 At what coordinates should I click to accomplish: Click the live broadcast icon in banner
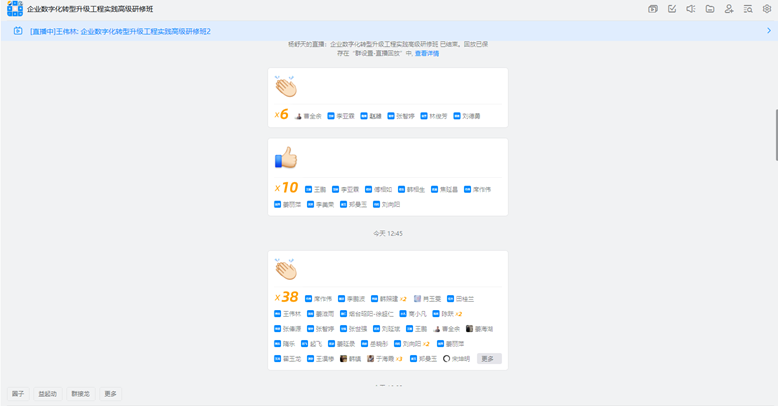click(x=18, y=31)
